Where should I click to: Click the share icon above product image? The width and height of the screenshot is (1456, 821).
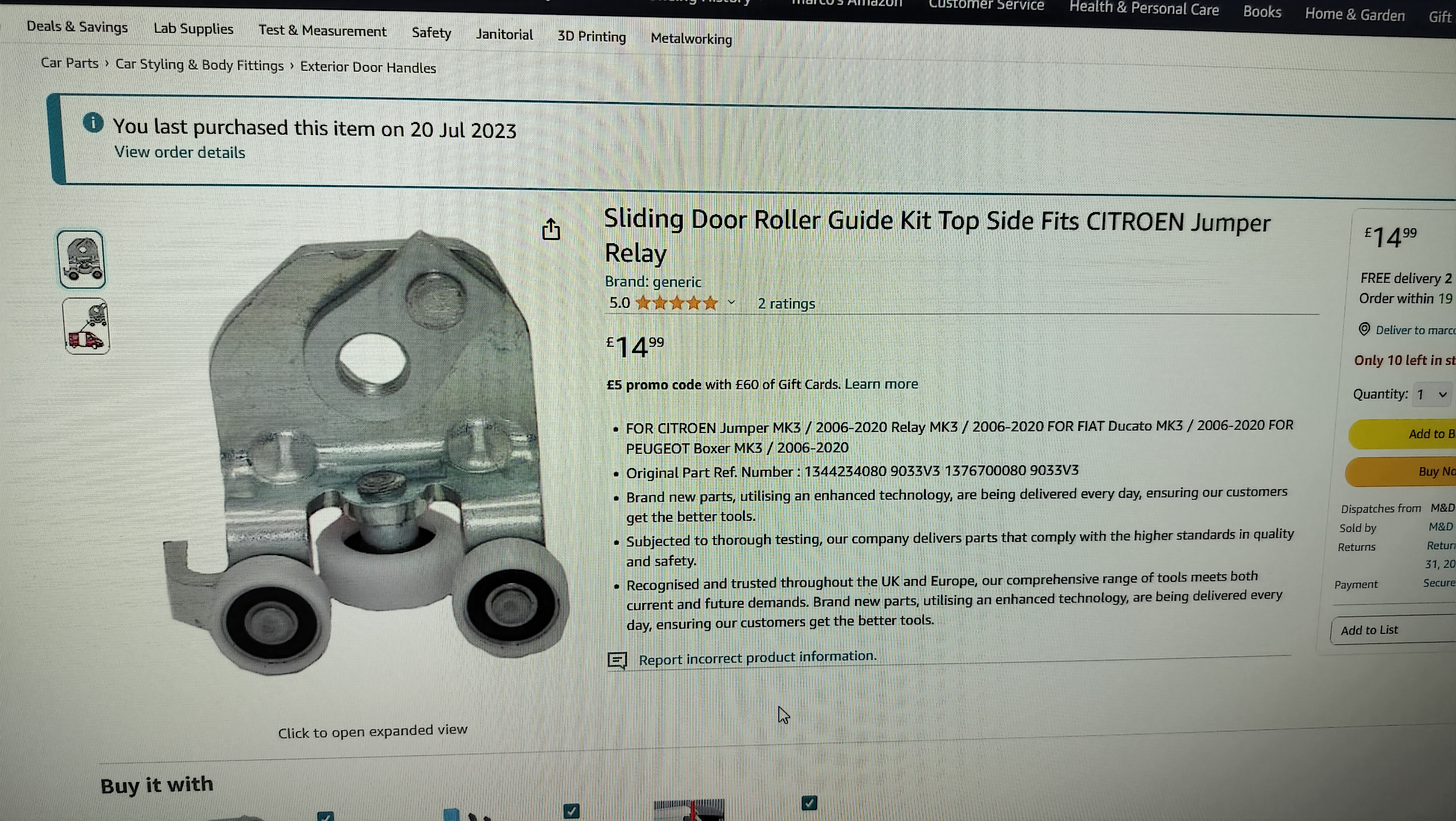click(x=551, y=229)
